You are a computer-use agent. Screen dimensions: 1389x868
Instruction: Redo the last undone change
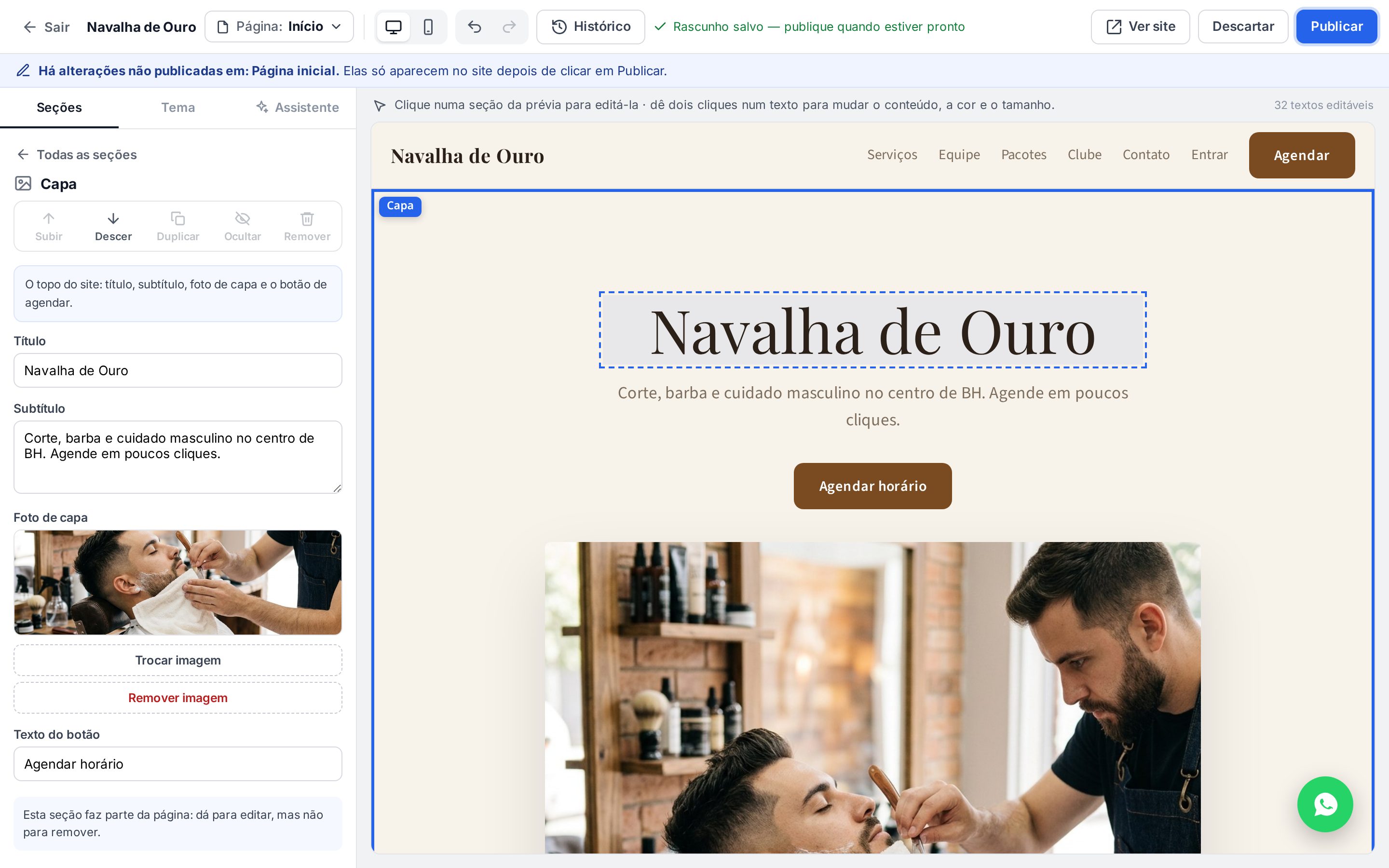point(509,27)
